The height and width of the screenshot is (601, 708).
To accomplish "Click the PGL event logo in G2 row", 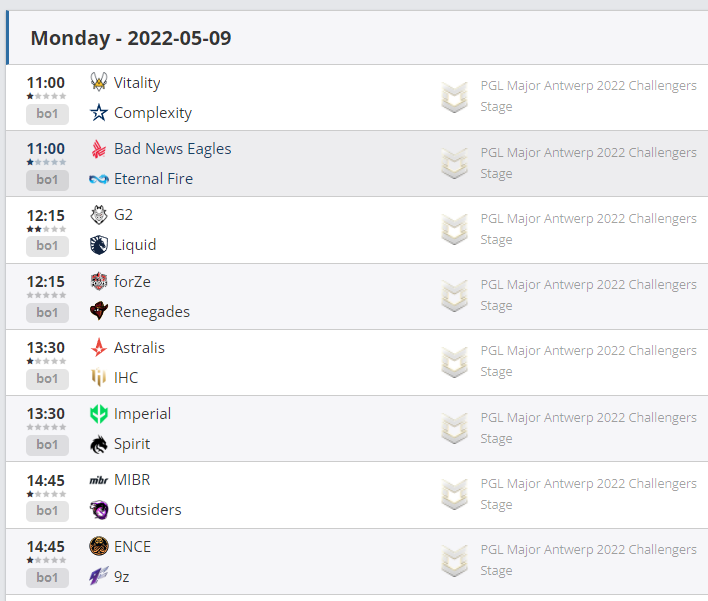I will click(454, 229).
